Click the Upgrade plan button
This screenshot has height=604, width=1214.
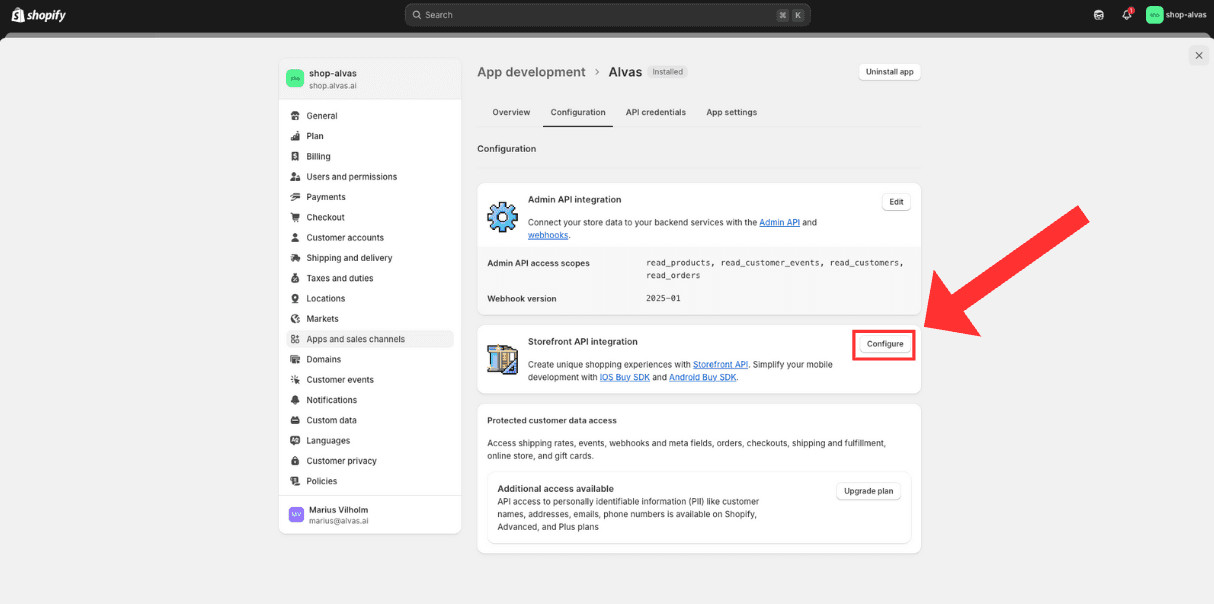pyautogui.click(x=868, y=491)
